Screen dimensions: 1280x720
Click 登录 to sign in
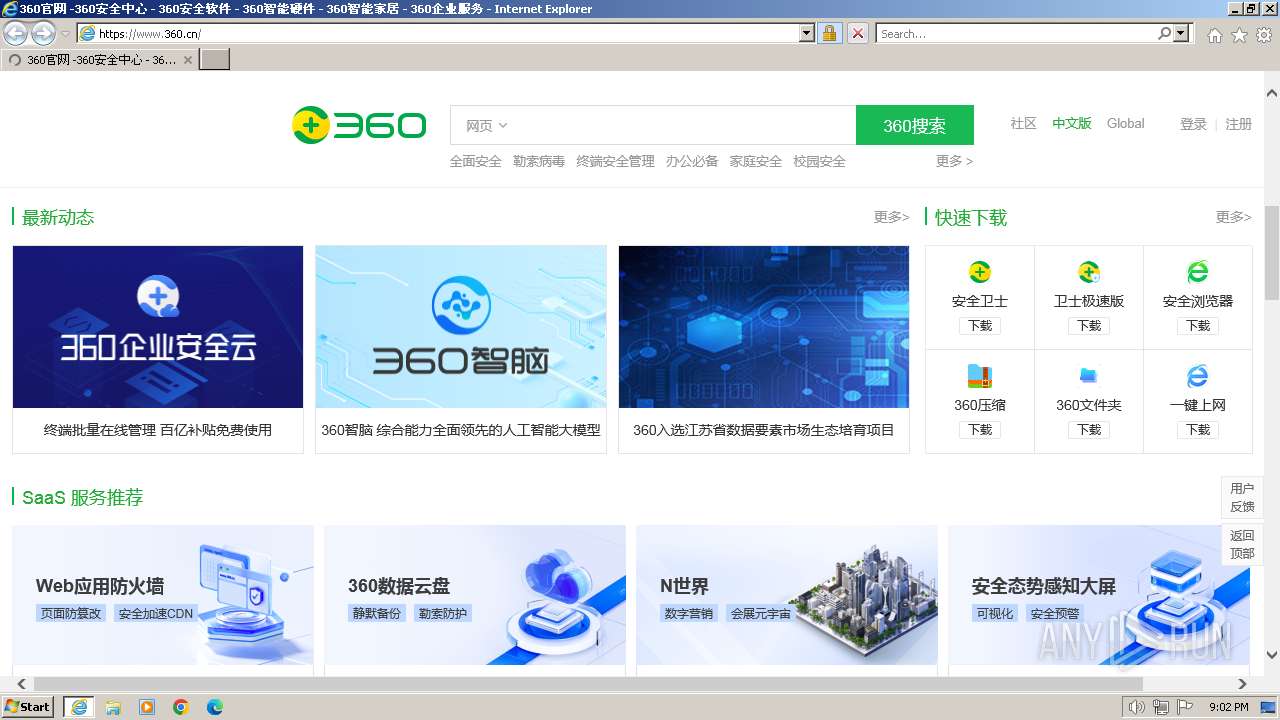pyautogui.click(x=1193, y=124)
